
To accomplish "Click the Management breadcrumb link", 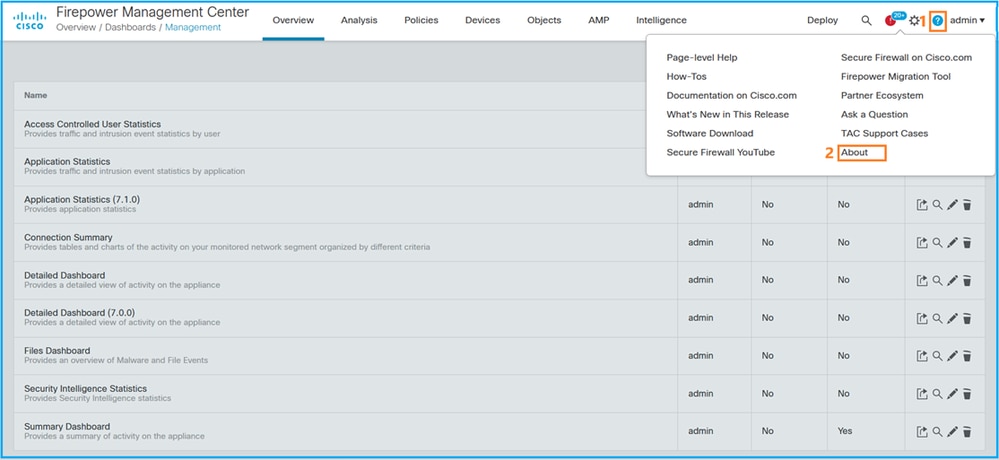I will click(193, 27).
